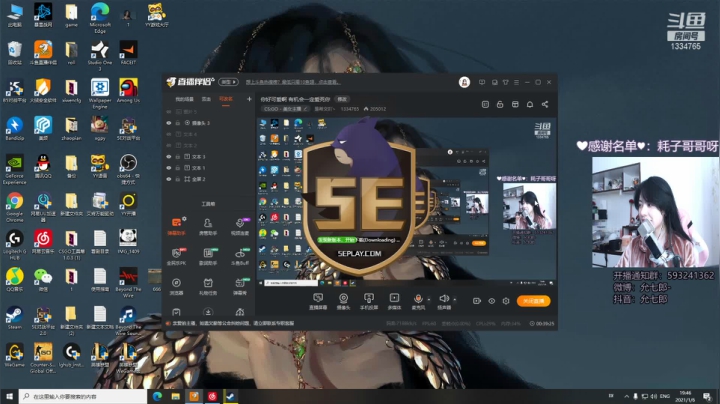The width and height of the screenshot is (720, 404).
Task: Expand the speaker options arrow
Action: point(455,300)
